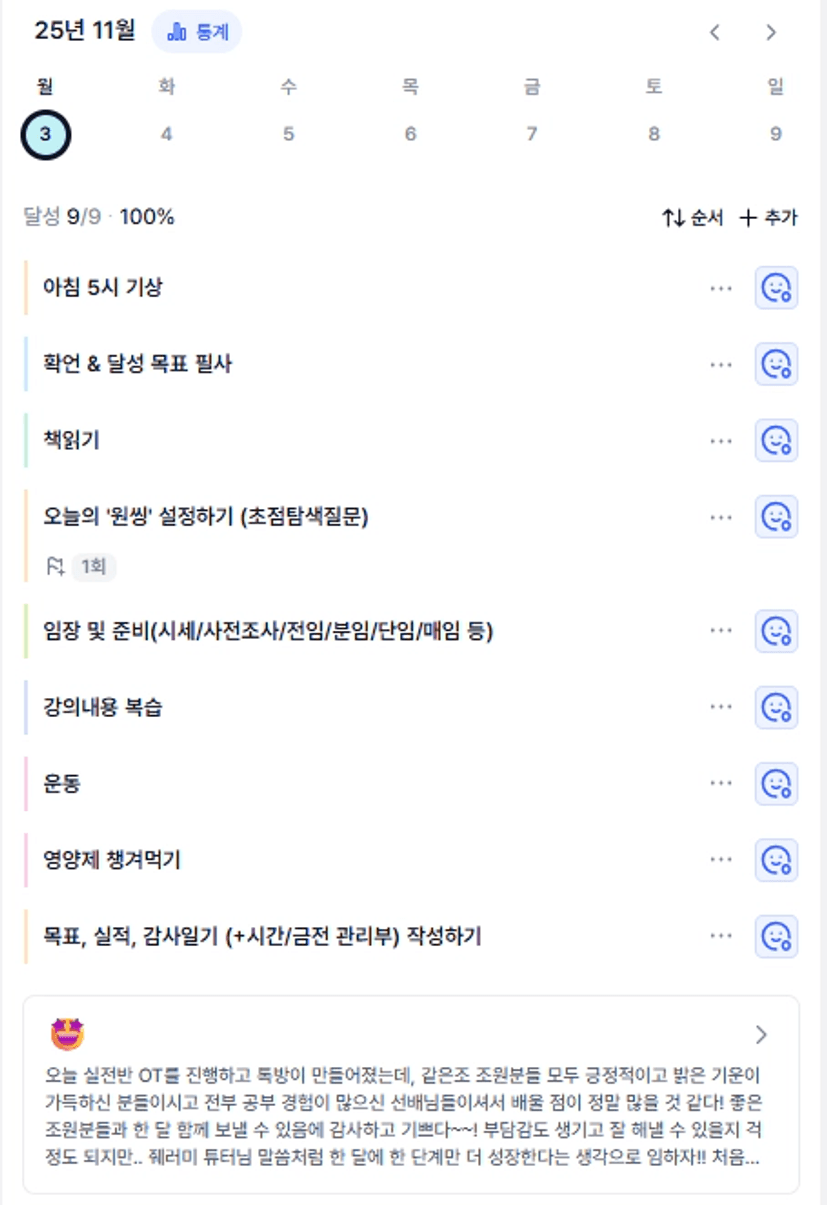Select Friday the 7th

[x=532, y=134]
